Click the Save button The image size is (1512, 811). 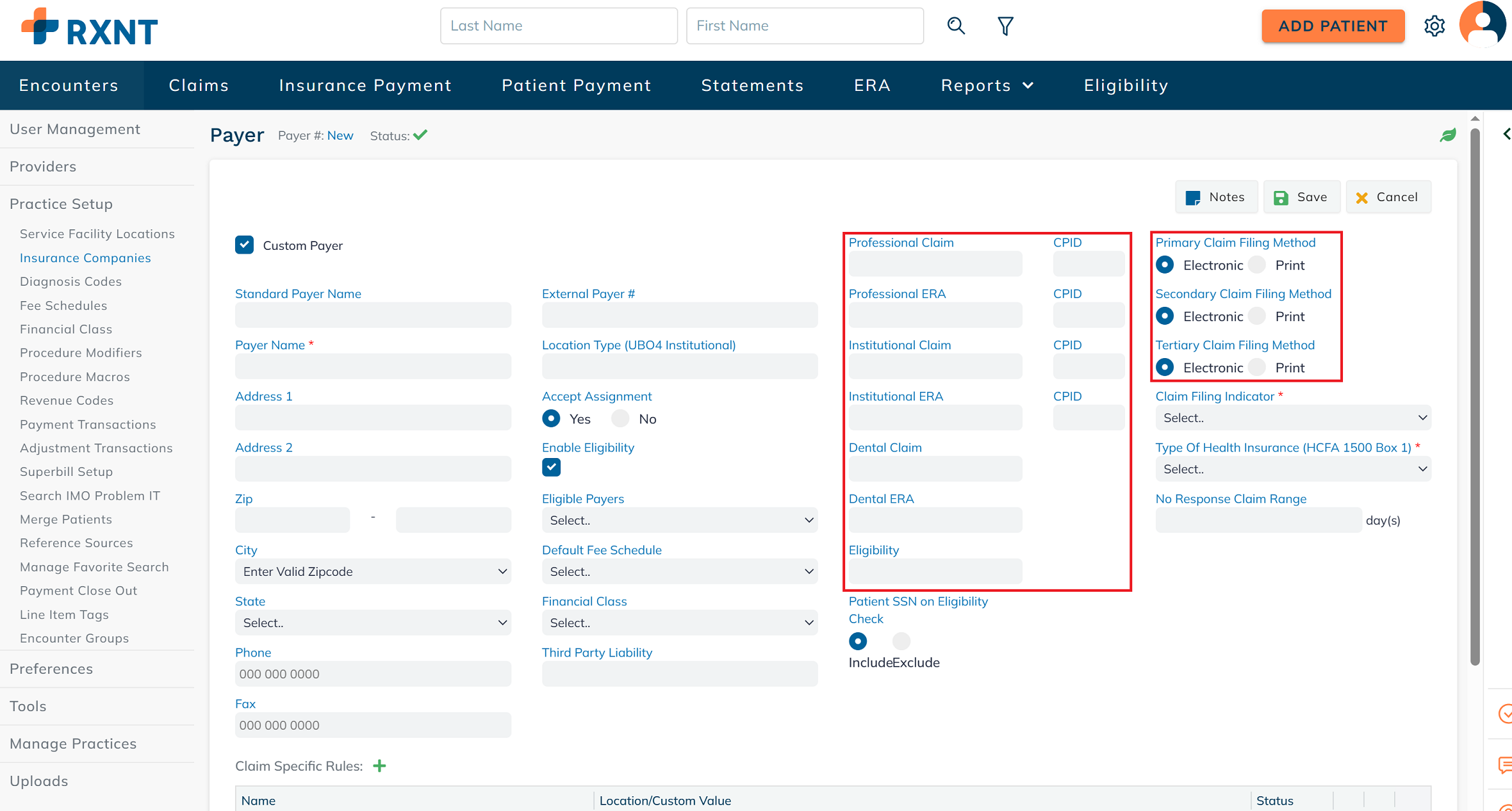pos(1301,197)
